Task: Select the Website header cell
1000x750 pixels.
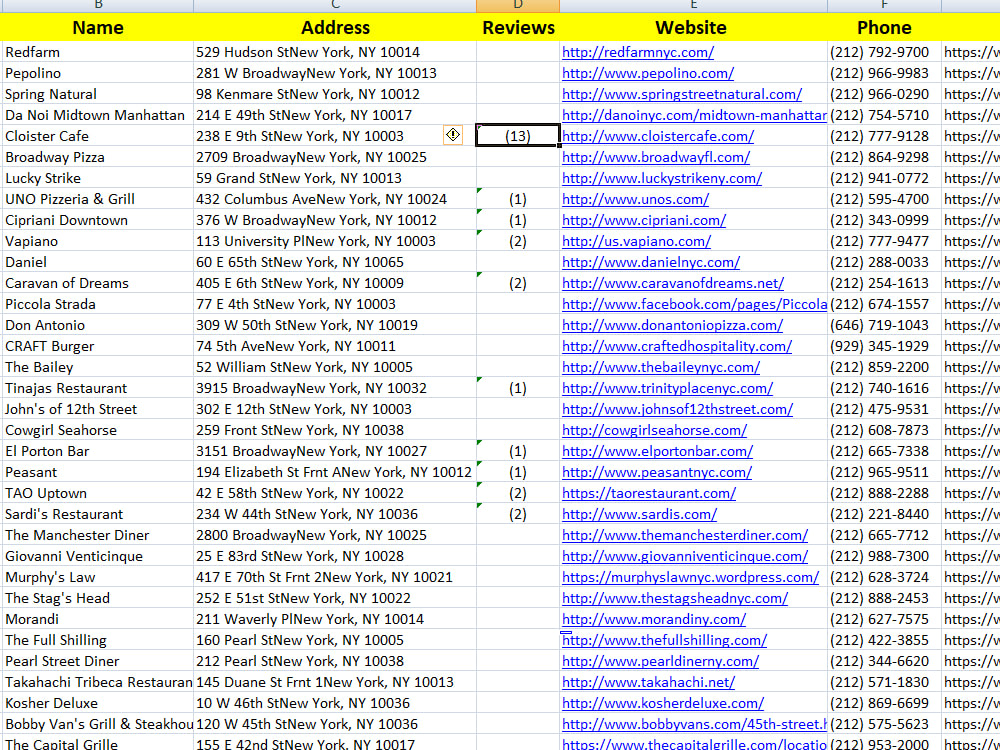Action: click(x=691, y=27)
